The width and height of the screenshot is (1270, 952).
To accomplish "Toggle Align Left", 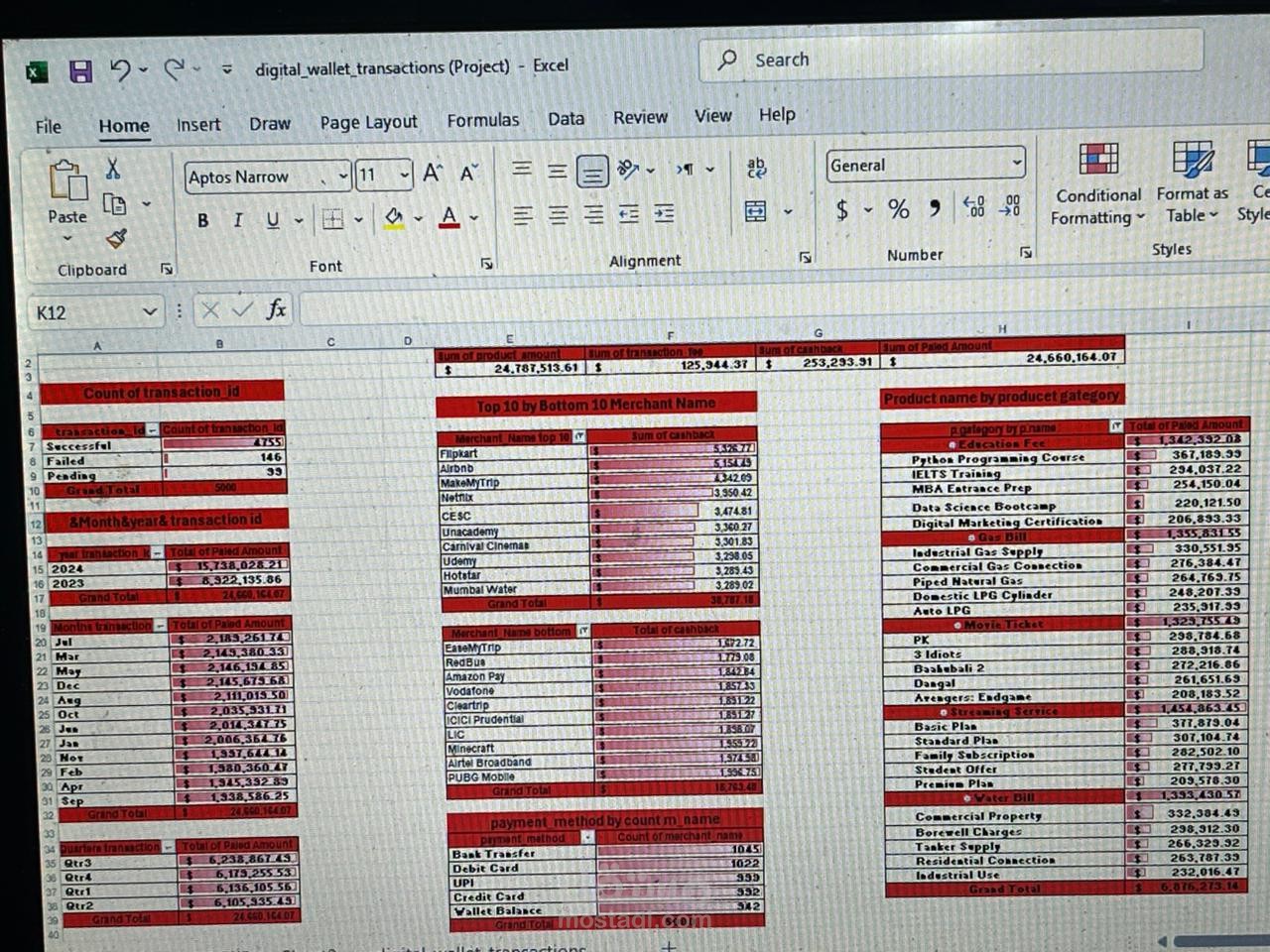I will pyautogui.click(x=523, y=214).
